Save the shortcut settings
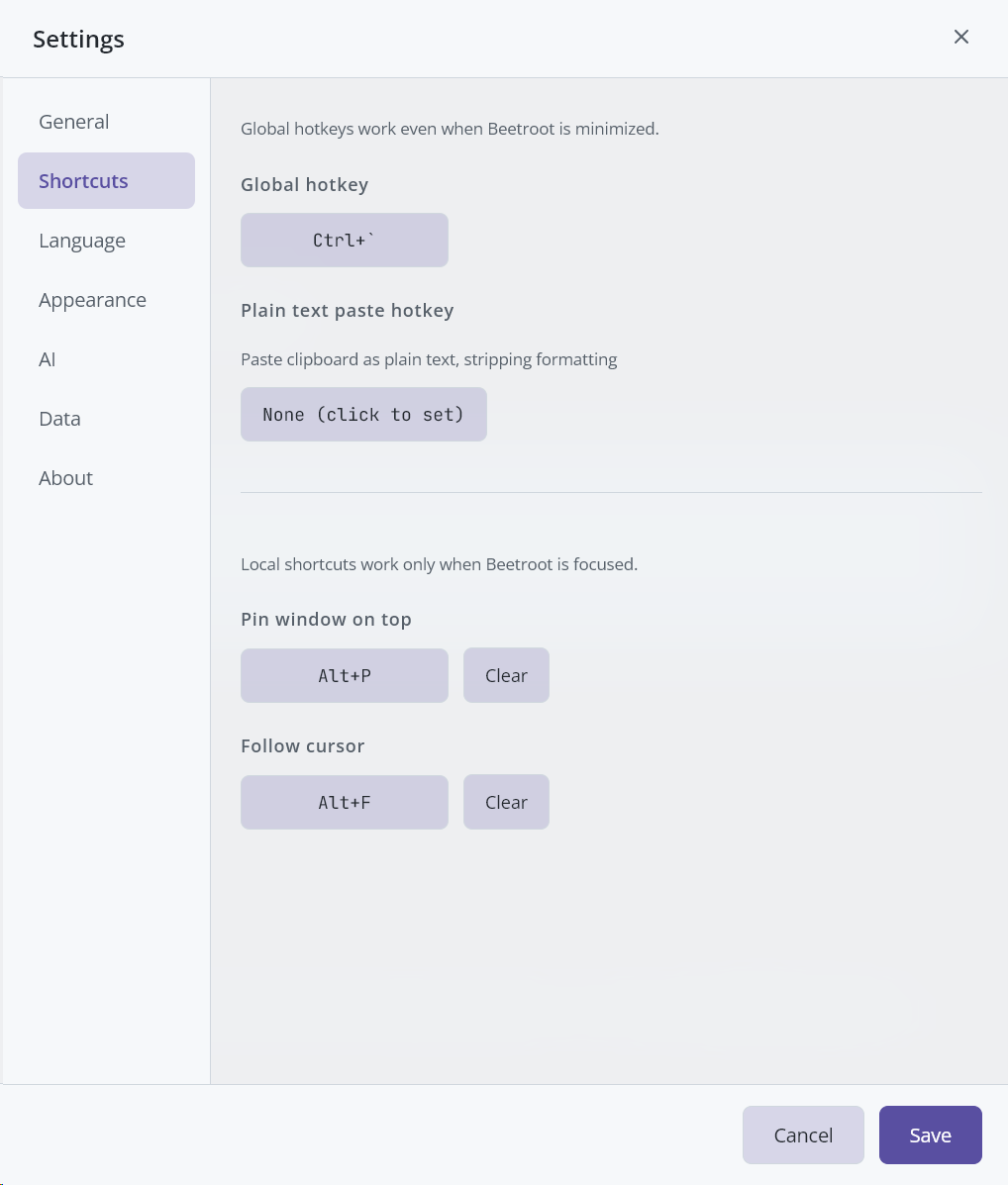This screenshot has height=1185, width=1008. coord(930,1135)
